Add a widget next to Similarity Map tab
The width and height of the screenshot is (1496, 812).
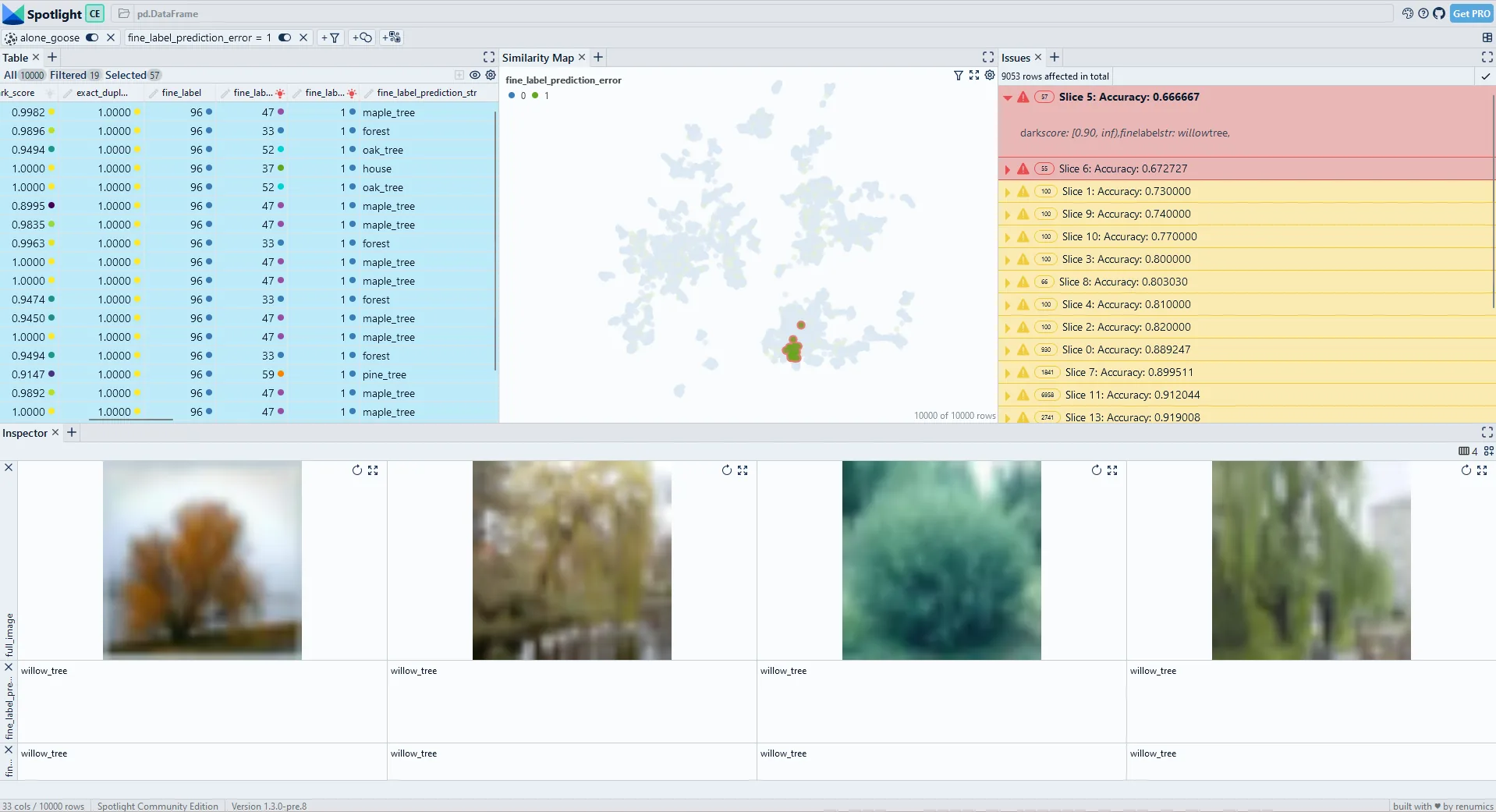[x=598, y=57]
